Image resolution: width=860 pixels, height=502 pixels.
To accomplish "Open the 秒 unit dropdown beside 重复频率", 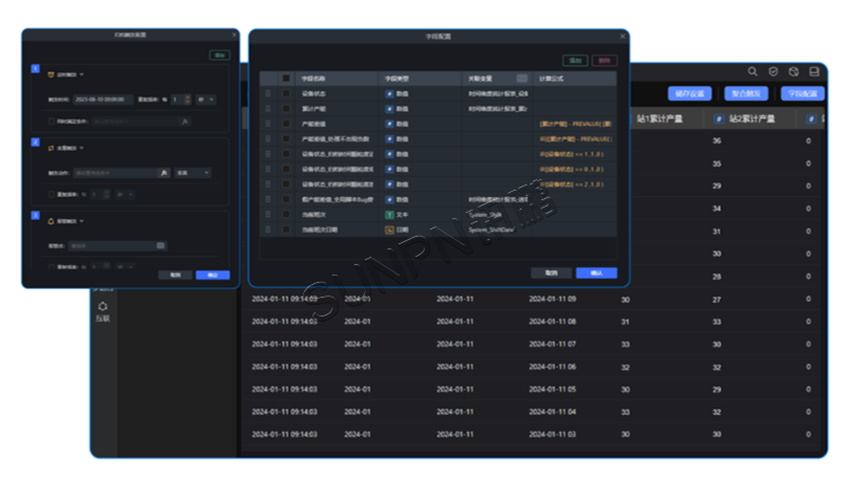I will [x=205, y=100].
